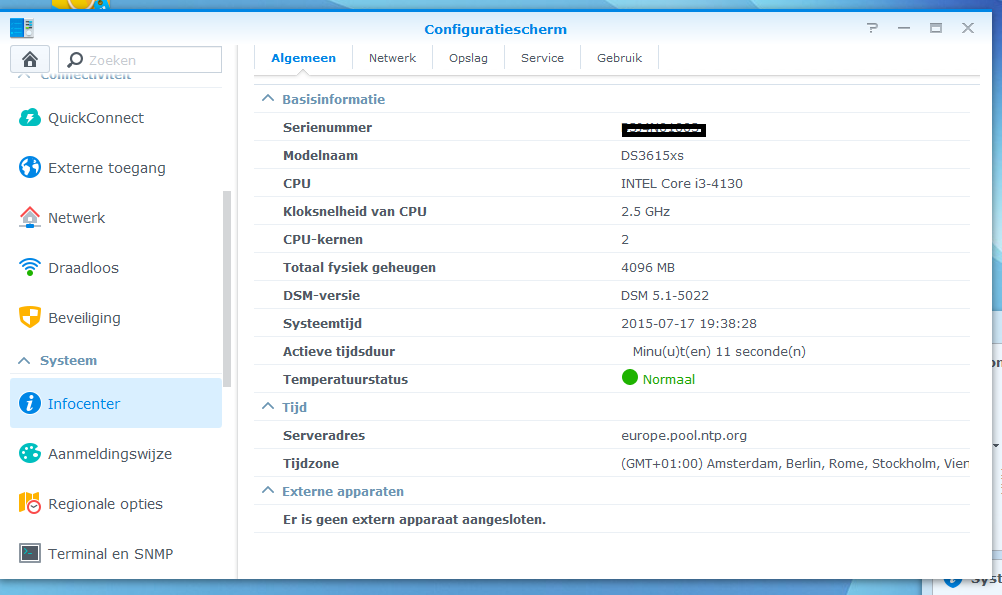Screen dimensions: 1002x595
Task: Select Infocenter in the sidebar
Action: click(x=116, y=403)
